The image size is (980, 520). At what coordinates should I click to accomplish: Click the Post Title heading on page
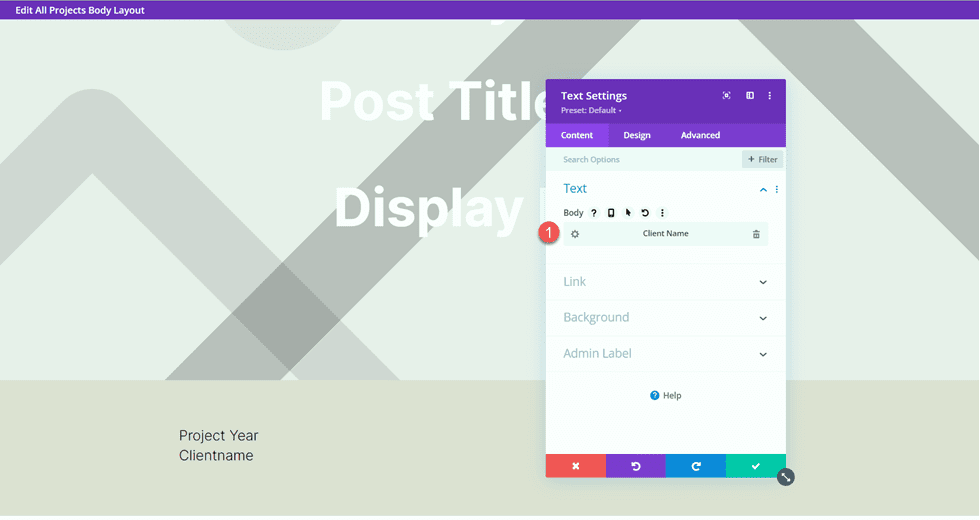pyautogui.click(x=432, y=101)
